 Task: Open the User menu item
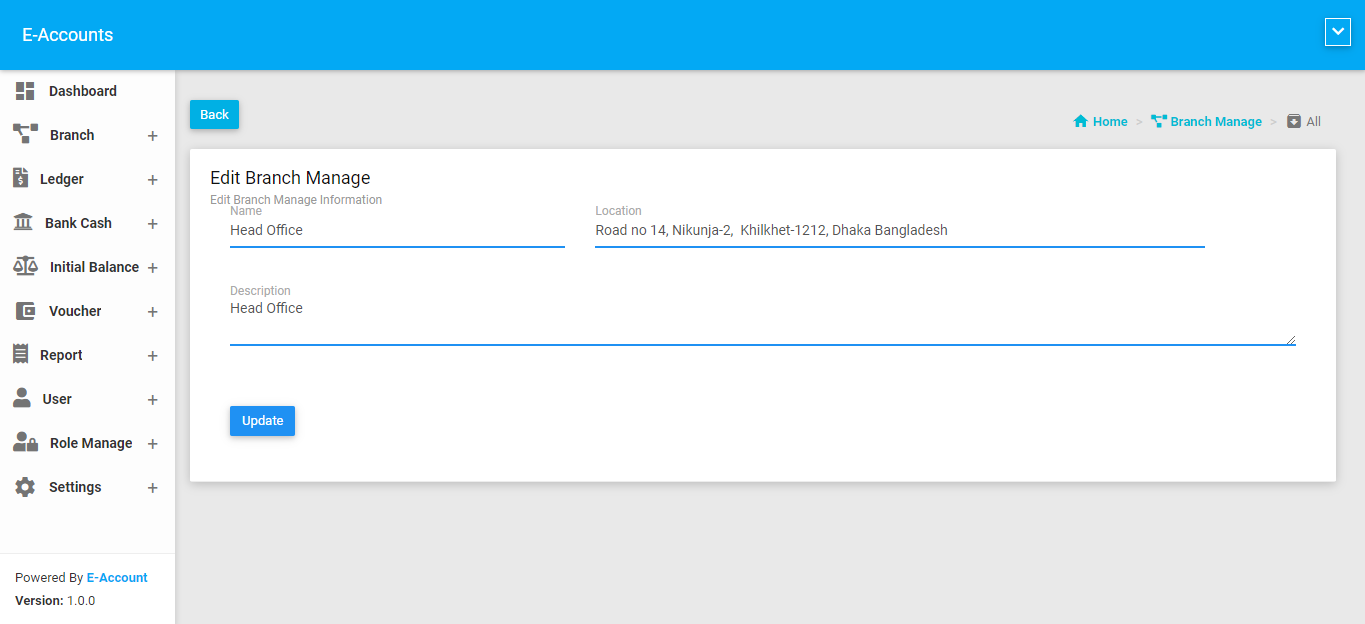point(57,399)
